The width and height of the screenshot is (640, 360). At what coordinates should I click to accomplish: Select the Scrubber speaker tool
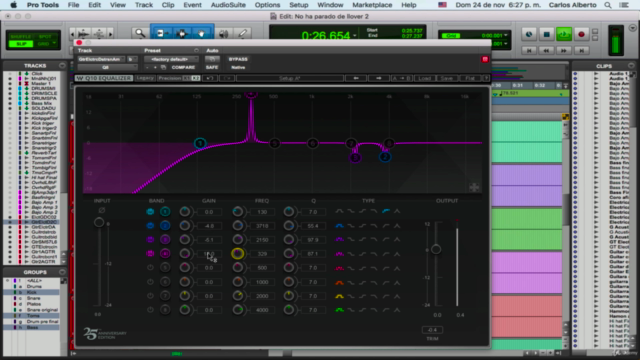click(223, 33)
